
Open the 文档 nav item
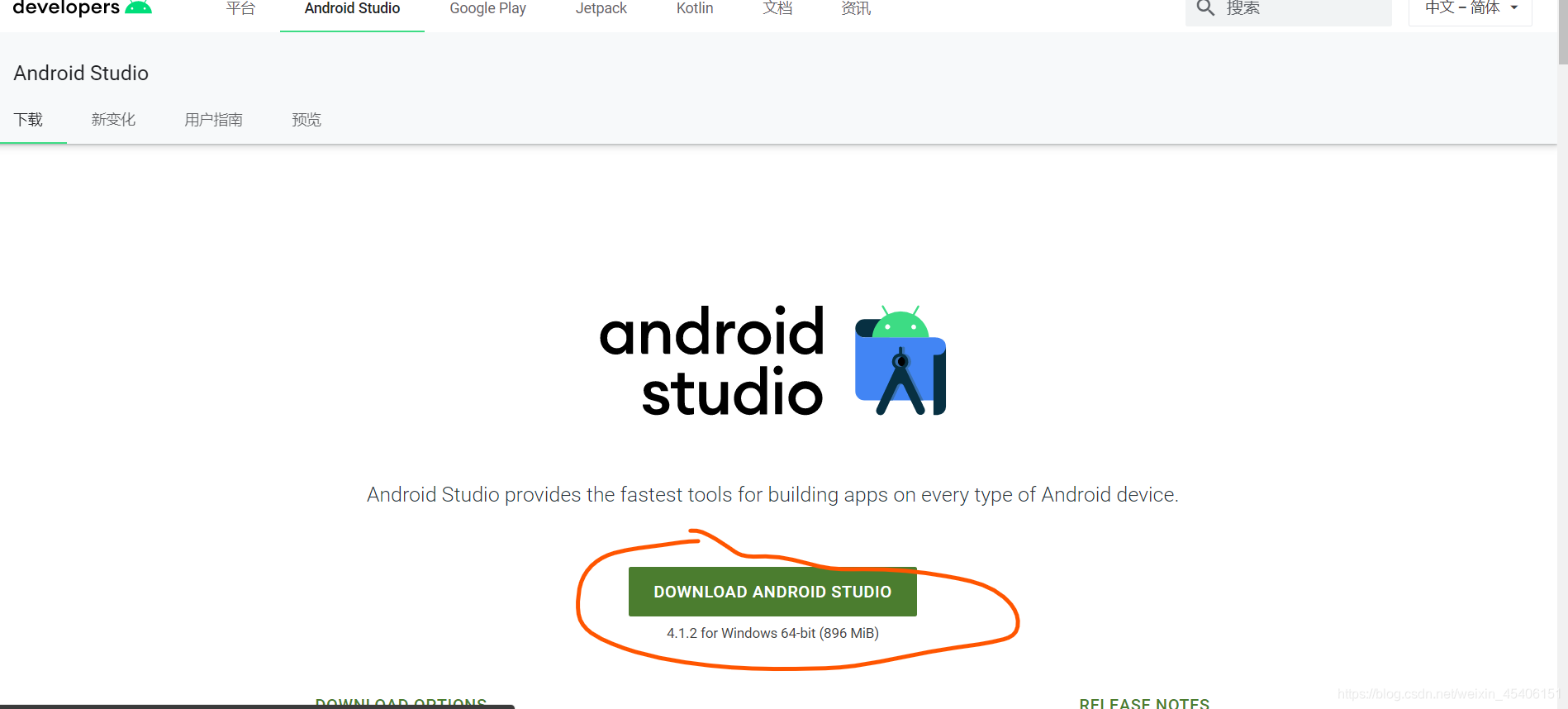click(777, 8)
